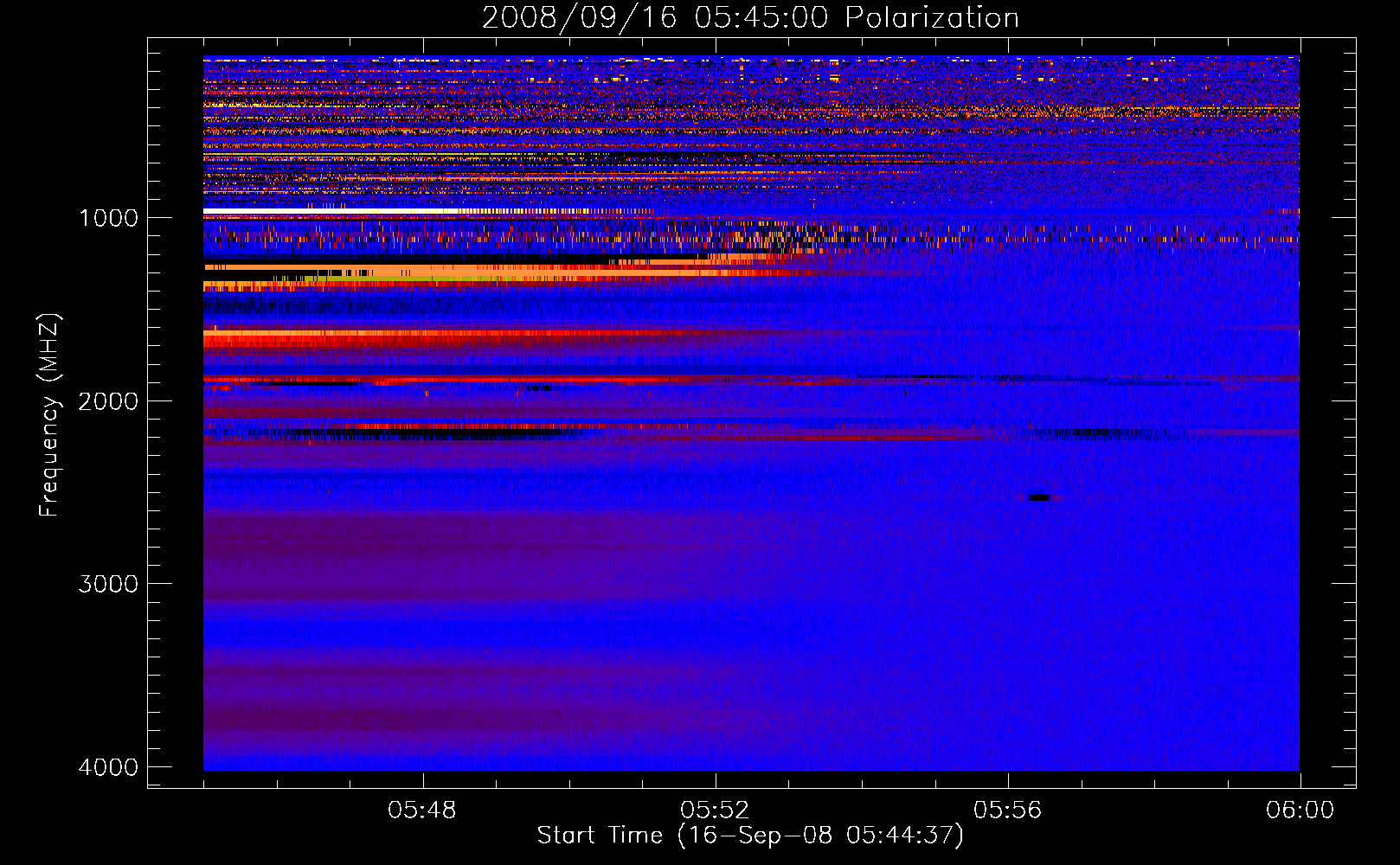Click the 1000 frequency tick label

coord(108,218)
